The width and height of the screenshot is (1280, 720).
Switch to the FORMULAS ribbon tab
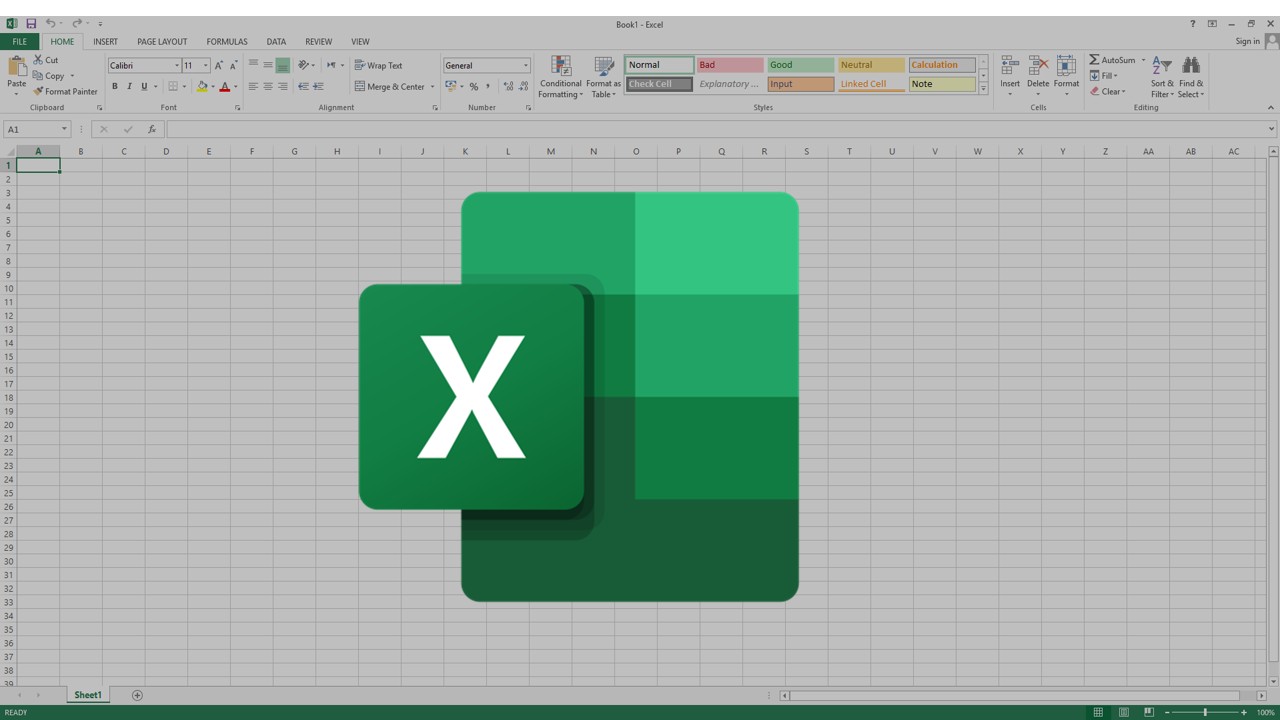[x=226, y=41]
